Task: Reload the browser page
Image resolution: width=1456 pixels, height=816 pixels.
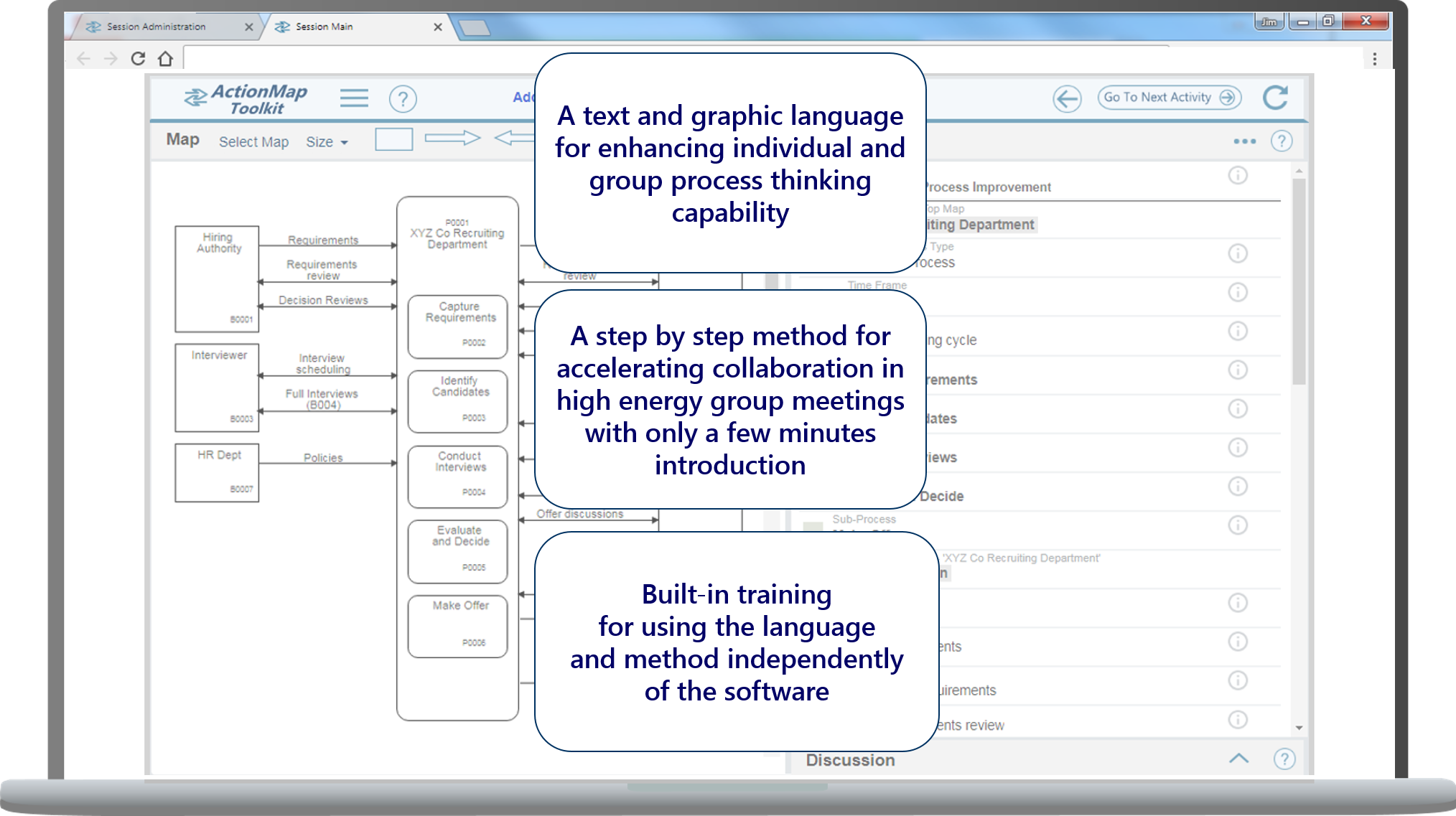Action: [x=138, y=59]
